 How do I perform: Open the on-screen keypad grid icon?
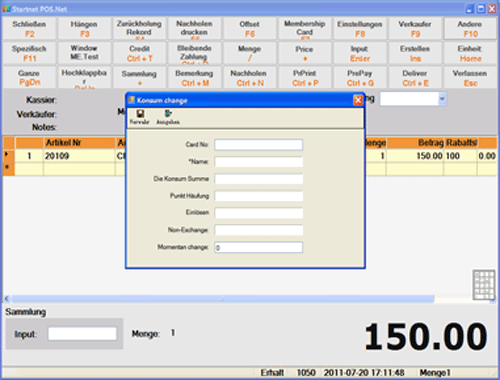point(484,285)
